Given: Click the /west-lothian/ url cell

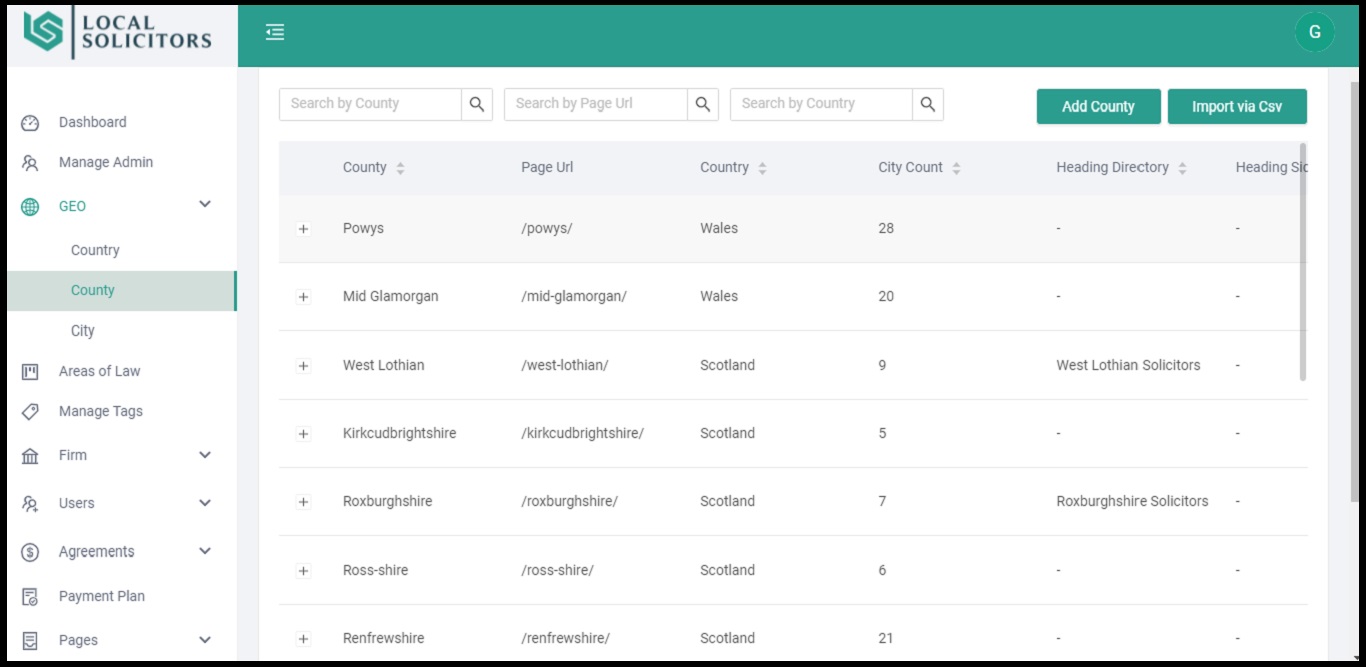Looking at the screenshot, I should (x=565, y=366).
